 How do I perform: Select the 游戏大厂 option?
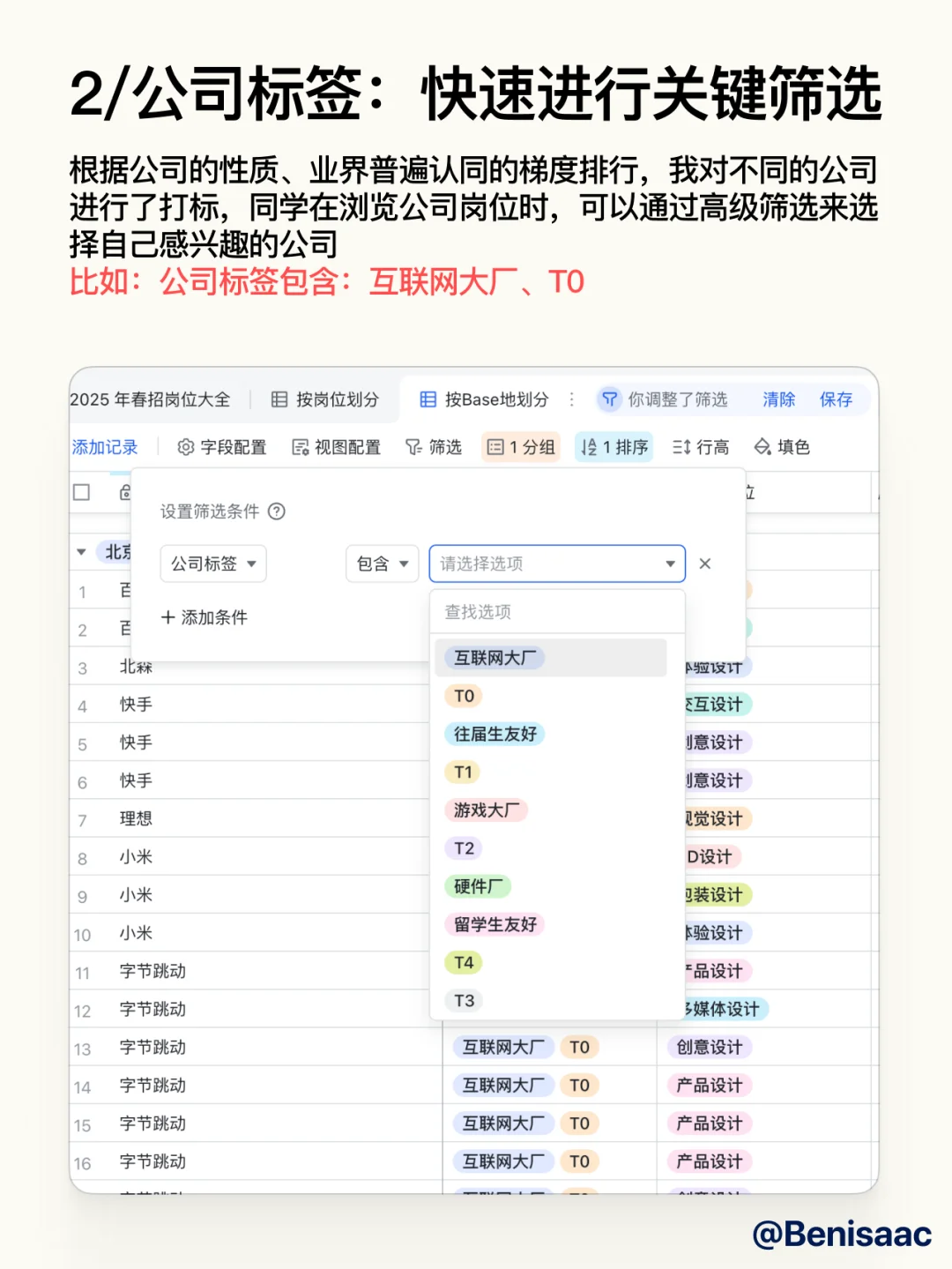486,810
